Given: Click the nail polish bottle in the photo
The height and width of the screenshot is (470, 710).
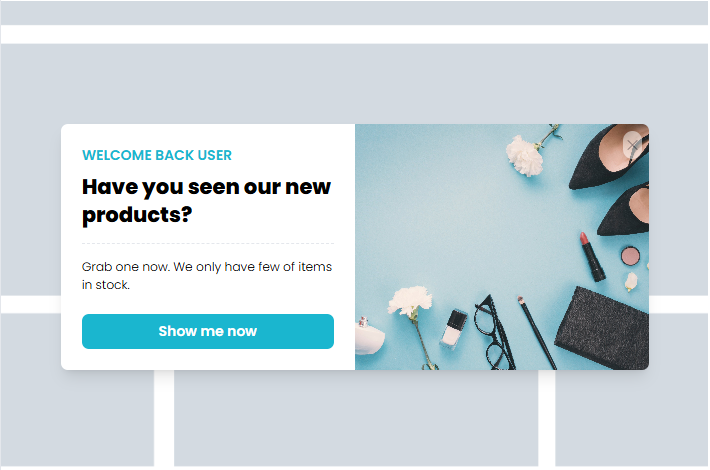Looking at the screenshot, I should pyautogui.click(x=454, y=329).
